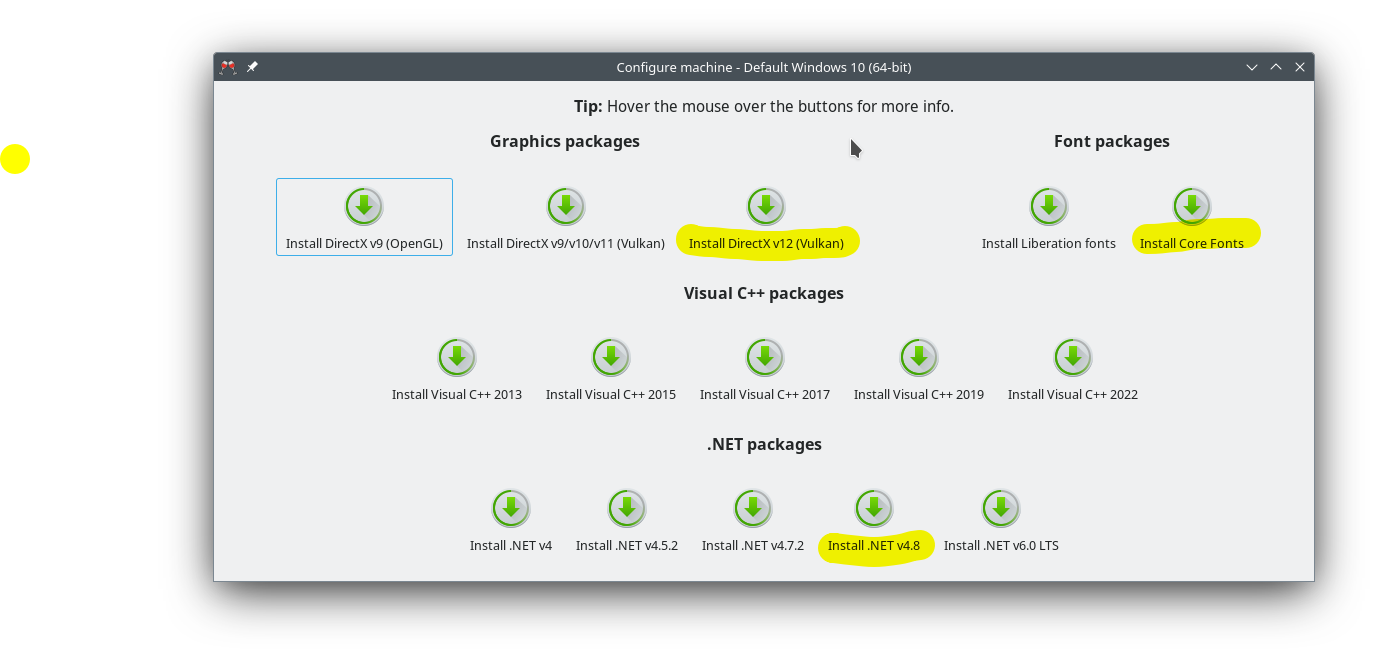The image size is (1379, 658).
Task: Maximize the Configure machine window
Action: point(1276,67)
